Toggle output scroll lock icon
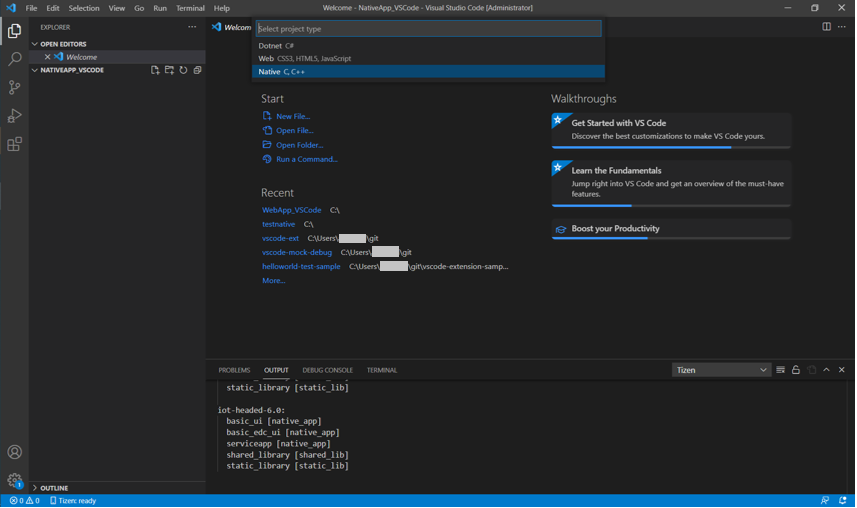The width and height of the screenshot is (857, 508). click(796, 370)
